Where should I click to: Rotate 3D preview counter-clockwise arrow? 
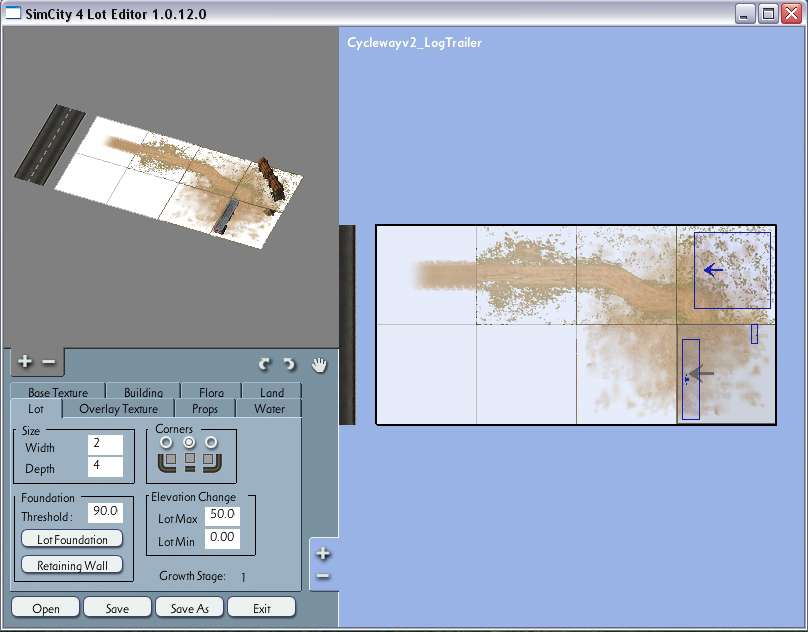click(x=265, y=364)
